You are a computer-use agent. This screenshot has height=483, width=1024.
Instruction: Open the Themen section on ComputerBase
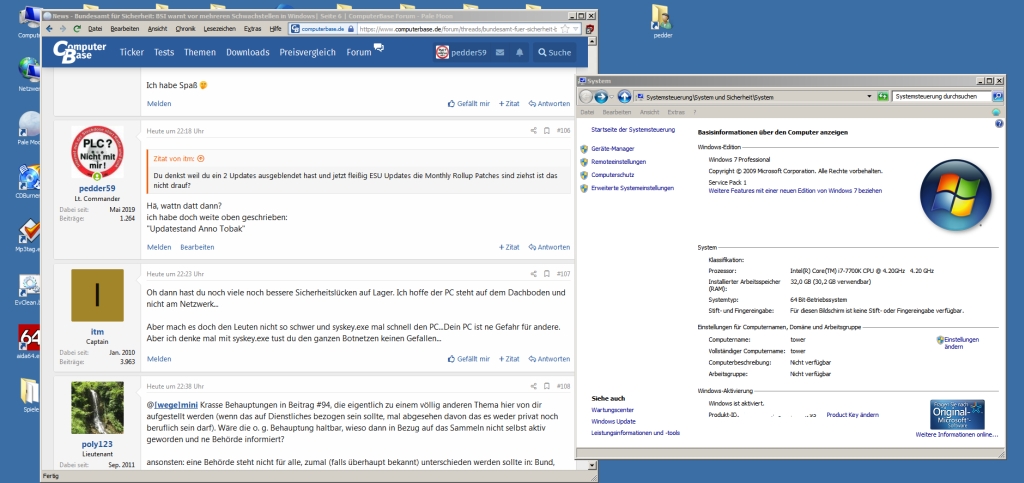point(200,52)
